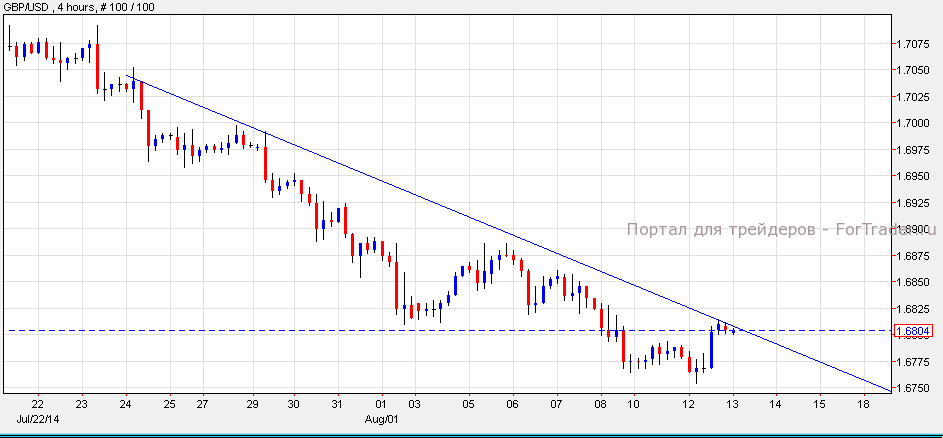Select date tick 08 on time axis
The width and height of the screenshot is (943, 438).
tap(601, 404)
